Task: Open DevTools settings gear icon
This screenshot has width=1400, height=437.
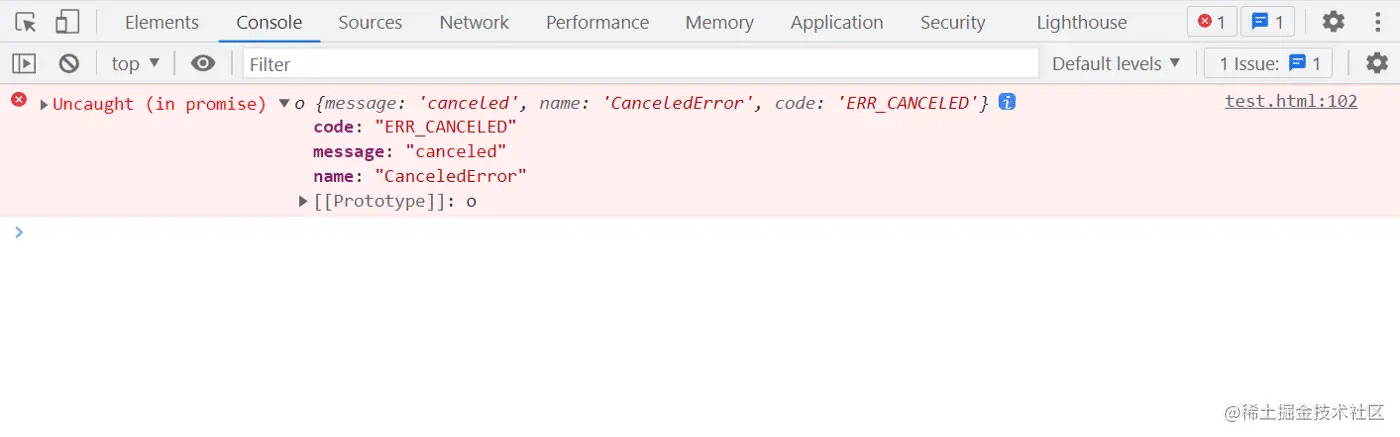Action: pyautogui.click(x=1333, y=22)
